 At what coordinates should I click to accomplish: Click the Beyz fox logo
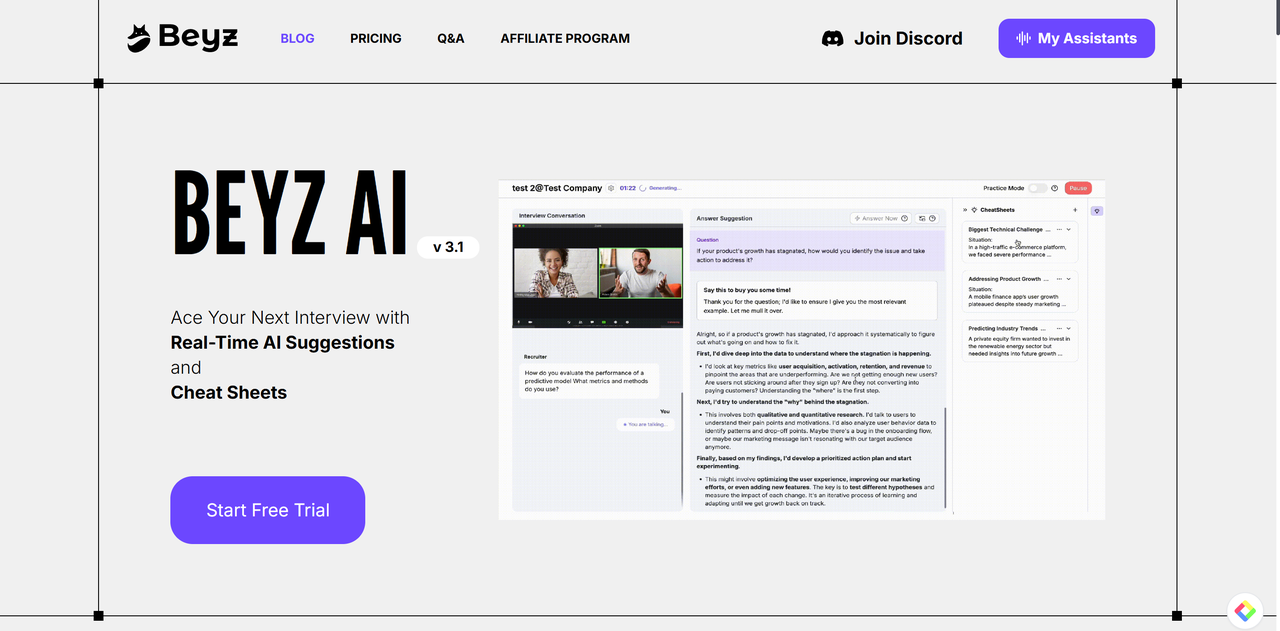(x=139, y=38)
